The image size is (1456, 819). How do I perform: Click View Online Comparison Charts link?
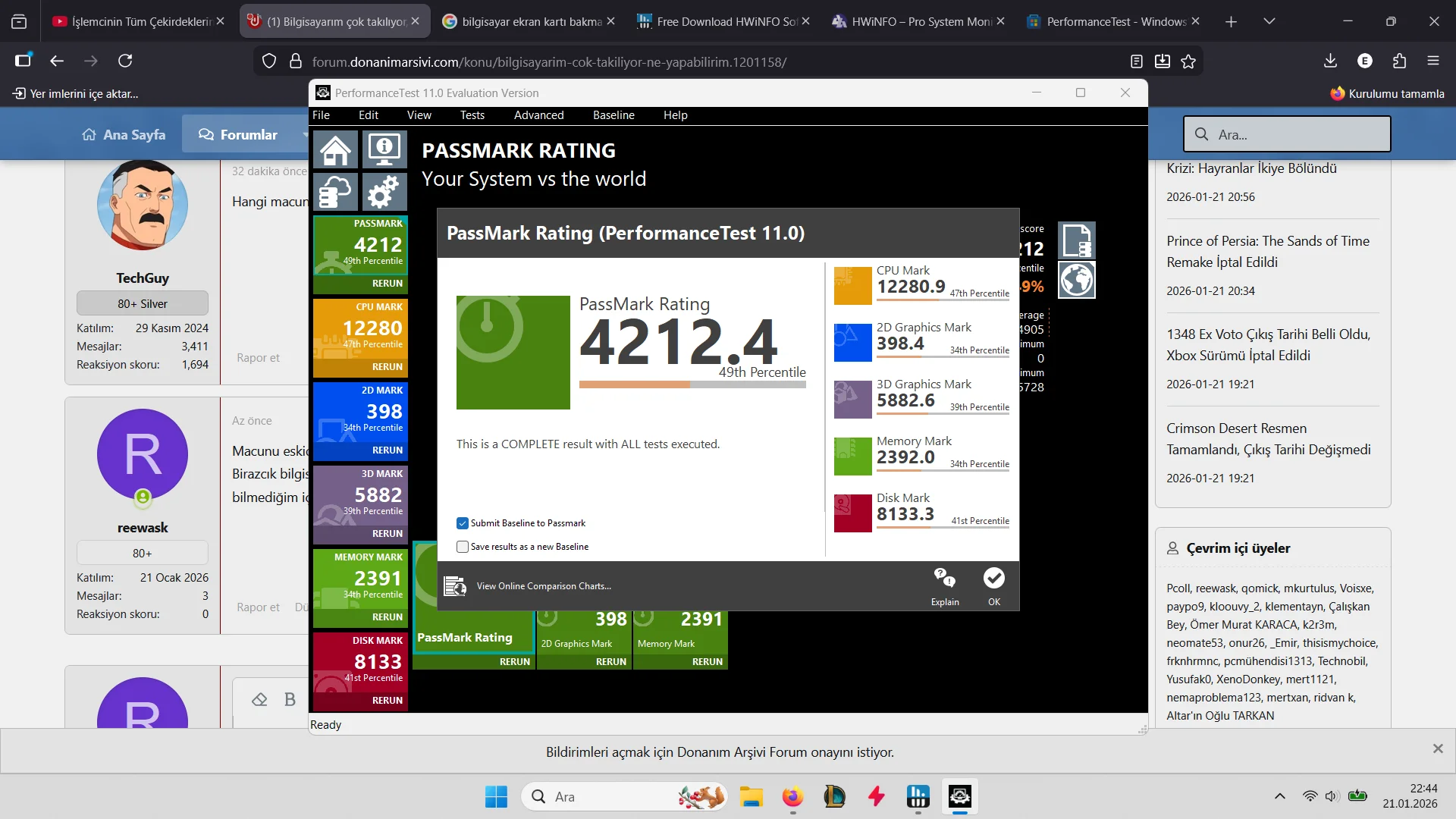click(x=543, y=586)
